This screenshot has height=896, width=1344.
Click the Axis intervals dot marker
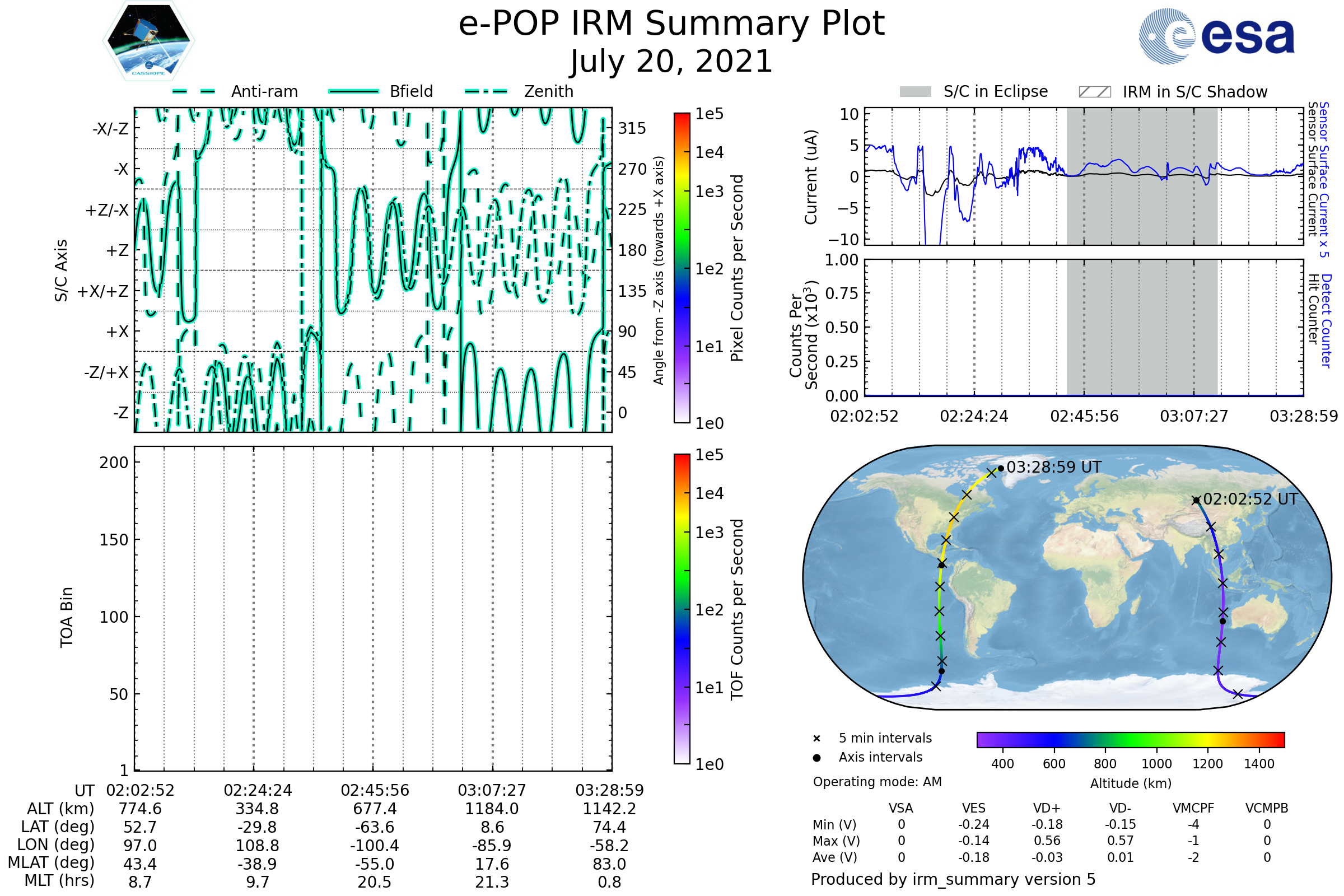click(816, 758)
